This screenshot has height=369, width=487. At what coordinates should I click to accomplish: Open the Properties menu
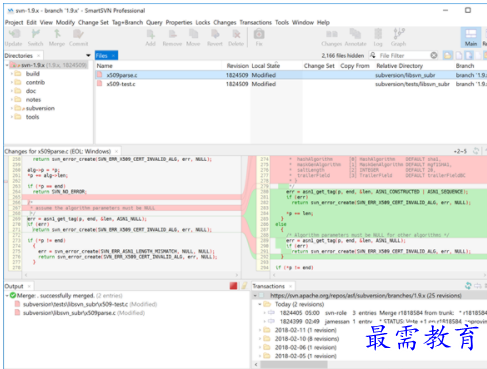point(179,22)
